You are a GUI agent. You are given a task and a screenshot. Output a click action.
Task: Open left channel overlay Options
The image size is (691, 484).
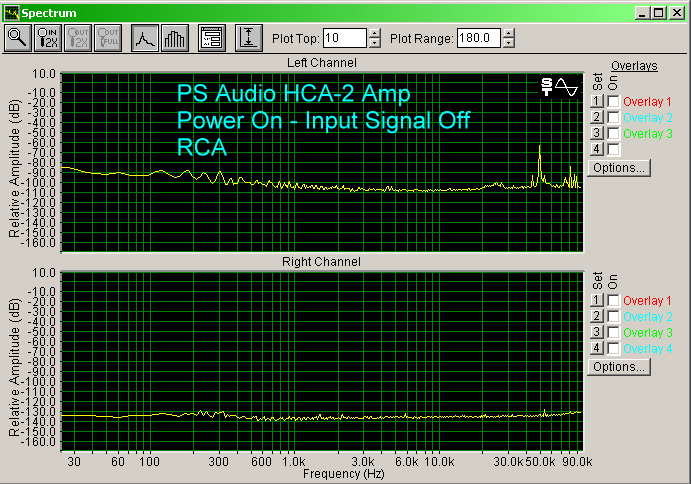click(x=619, y=167)
